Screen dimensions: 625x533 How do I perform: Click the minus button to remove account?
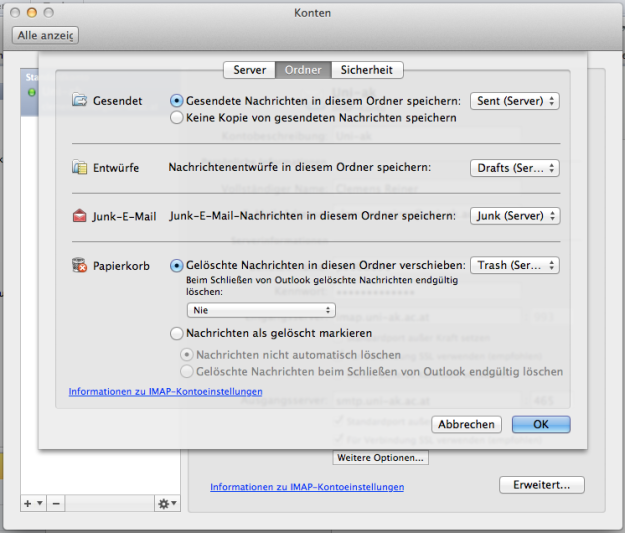55,503
